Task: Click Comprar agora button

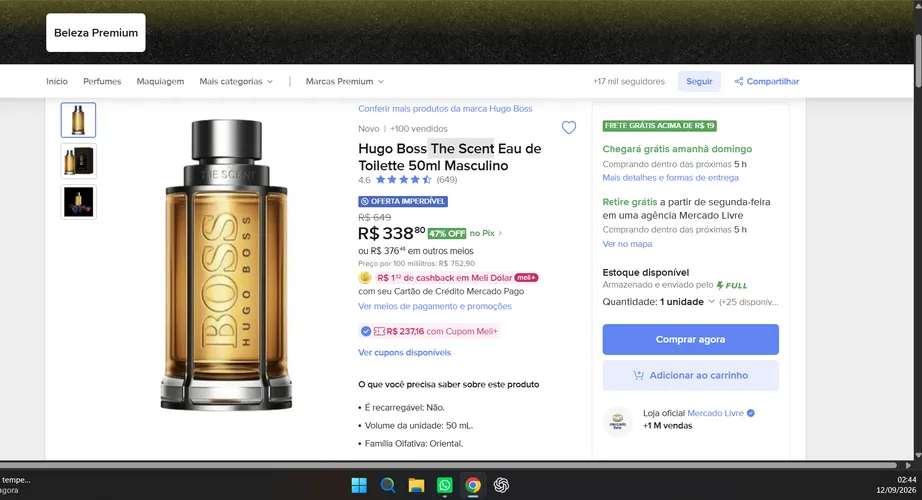Action: 690,339
